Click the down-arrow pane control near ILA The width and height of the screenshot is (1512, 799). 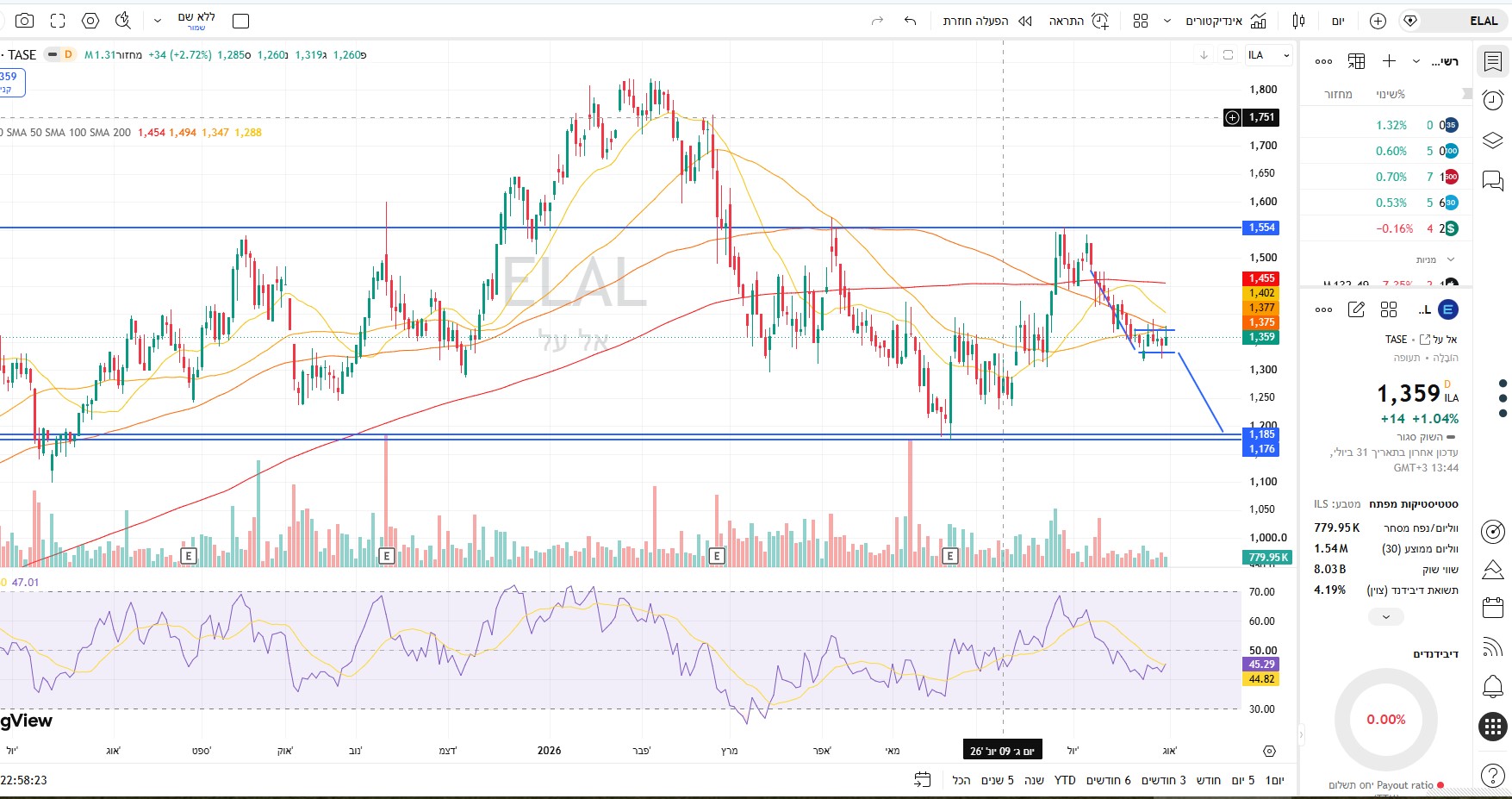coord(1204,55)
